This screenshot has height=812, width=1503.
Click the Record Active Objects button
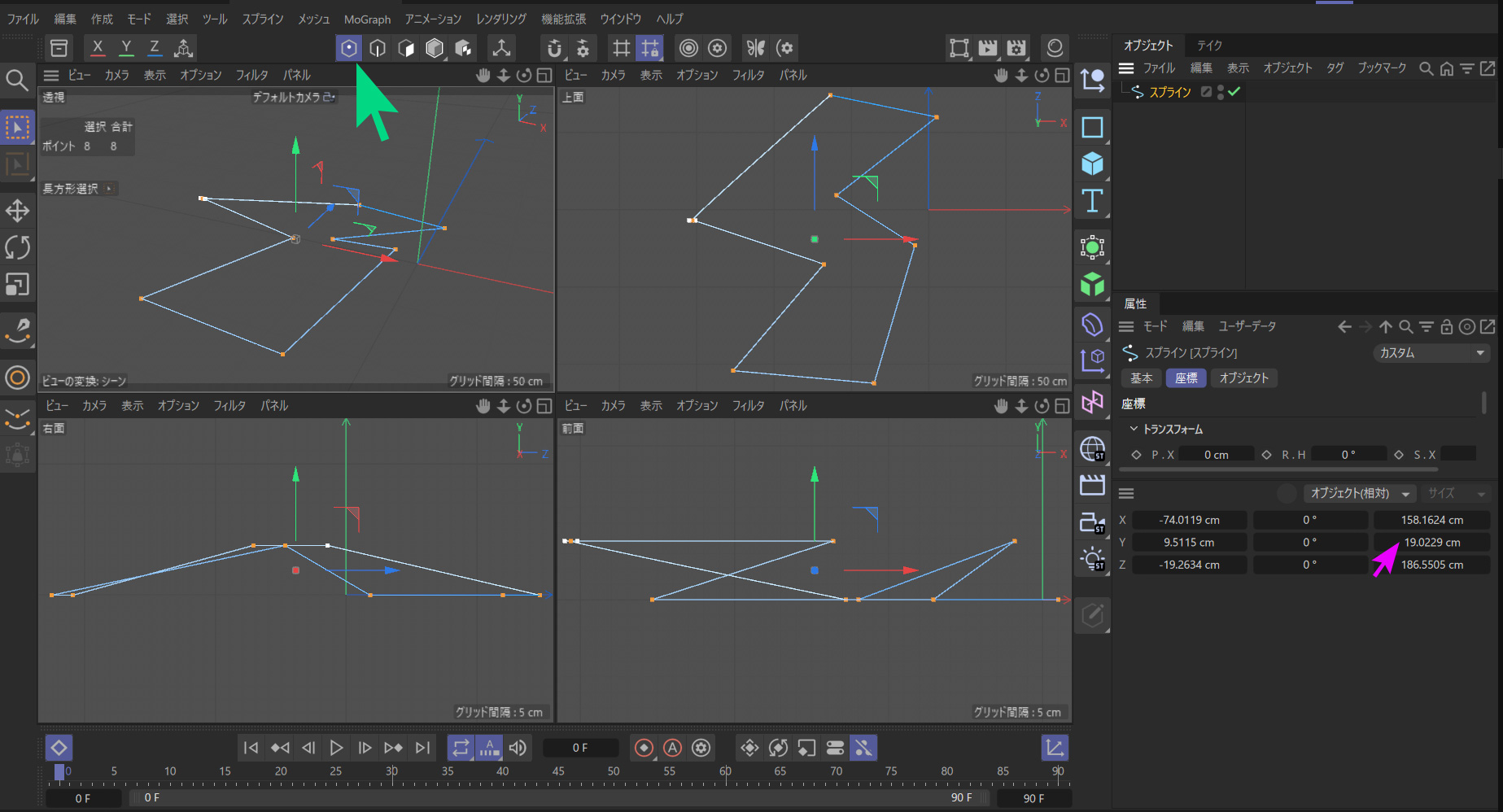(x=644, y=748)
